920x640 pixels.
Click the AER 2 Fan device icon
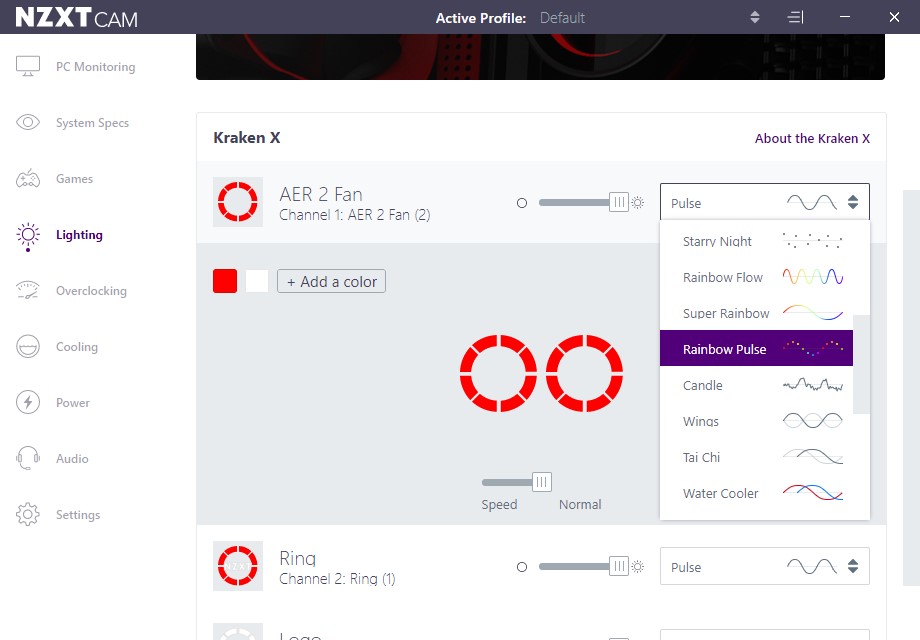point(238,202)
